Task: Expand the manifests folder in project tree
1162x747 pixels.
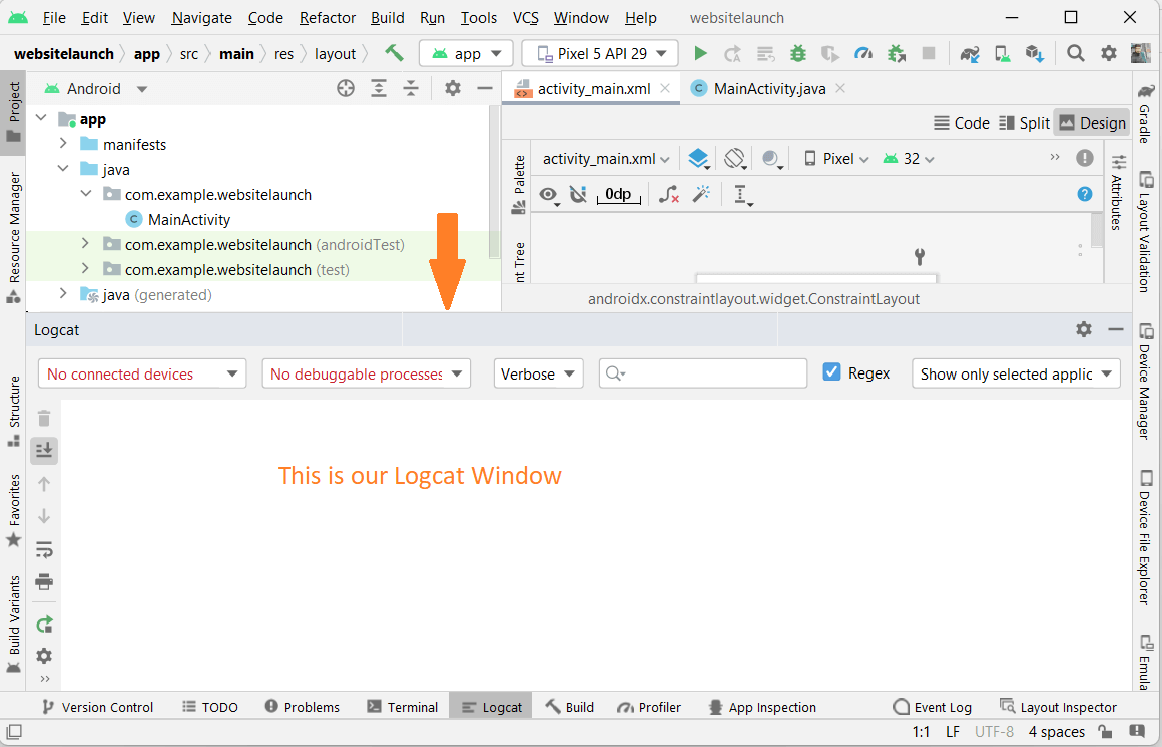Action: (x=63, y=144)
